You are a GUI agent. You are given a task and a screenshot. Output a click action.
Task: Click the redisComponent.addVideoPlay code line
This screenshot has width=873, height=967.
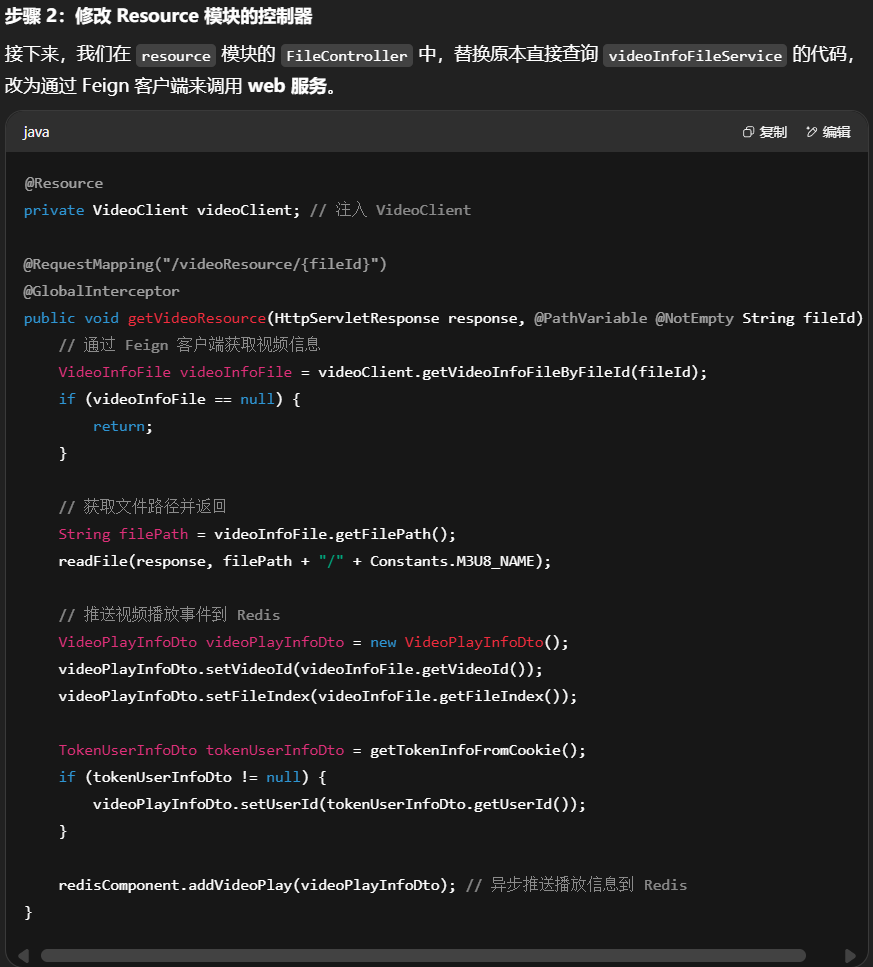click(257, 885)
